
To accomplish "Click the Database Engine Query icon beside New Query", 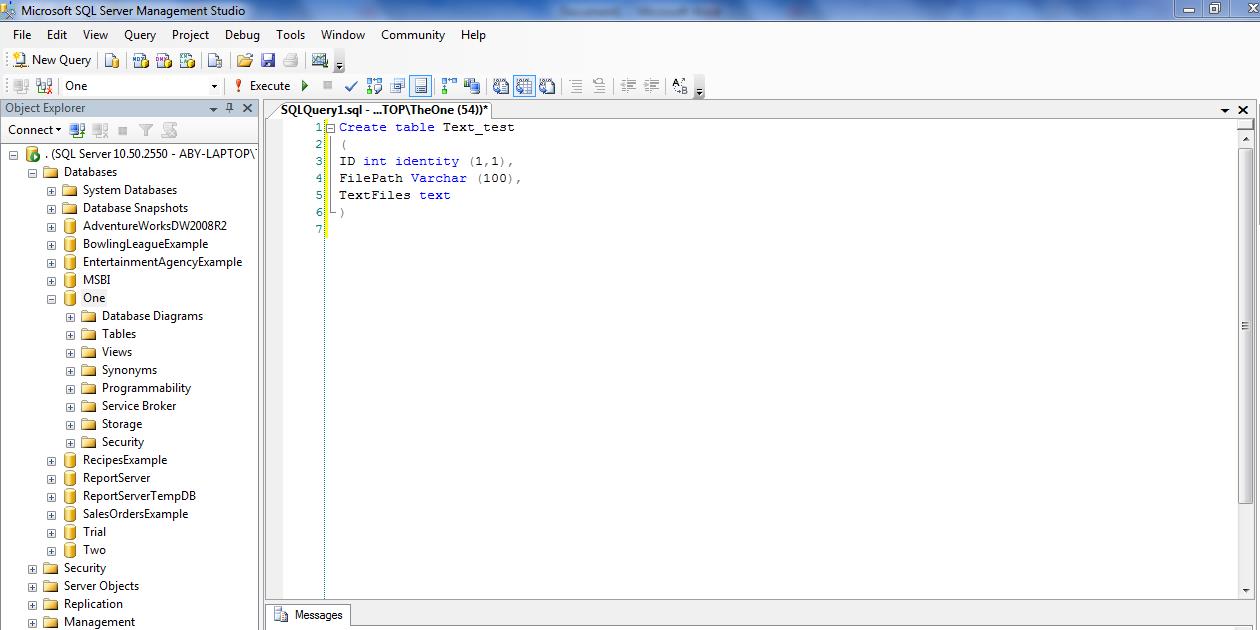I will click(x=112, y=60).
